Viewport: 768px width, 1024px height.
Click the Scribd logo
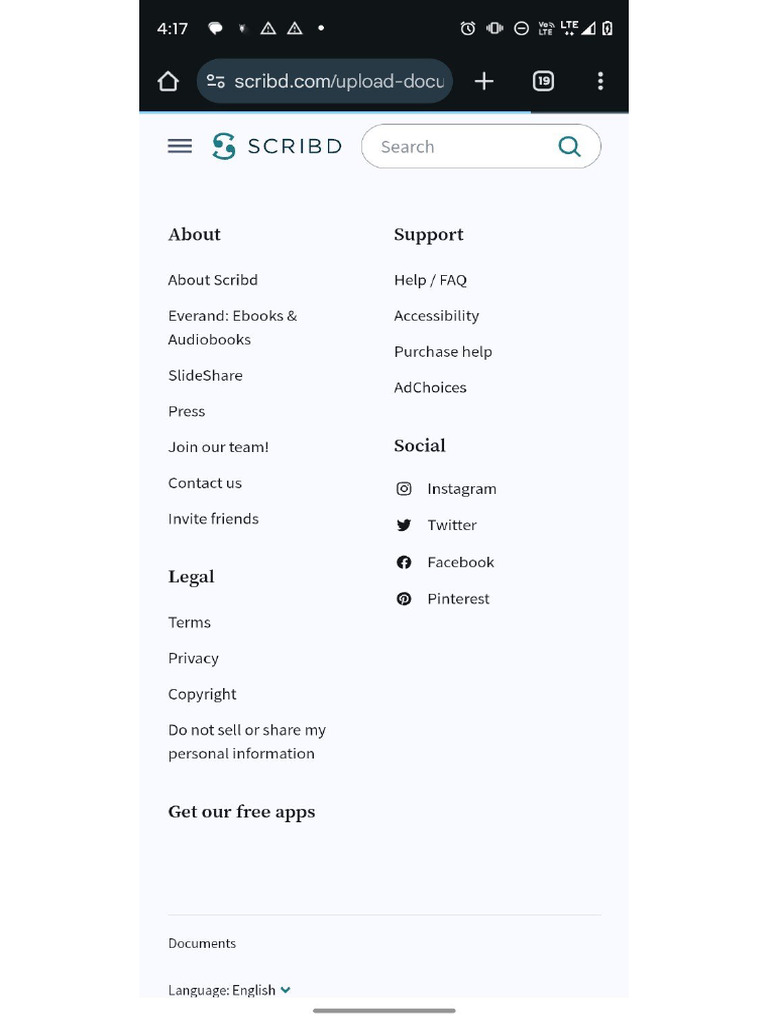(277, 147)
